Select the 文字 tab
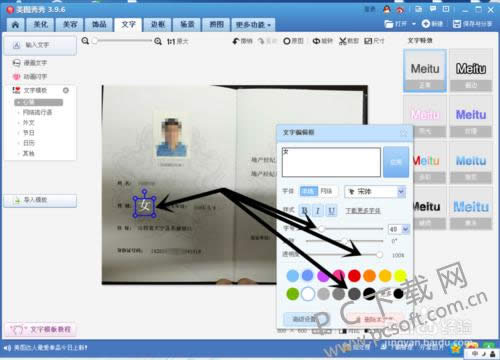 tap(128, 25)
